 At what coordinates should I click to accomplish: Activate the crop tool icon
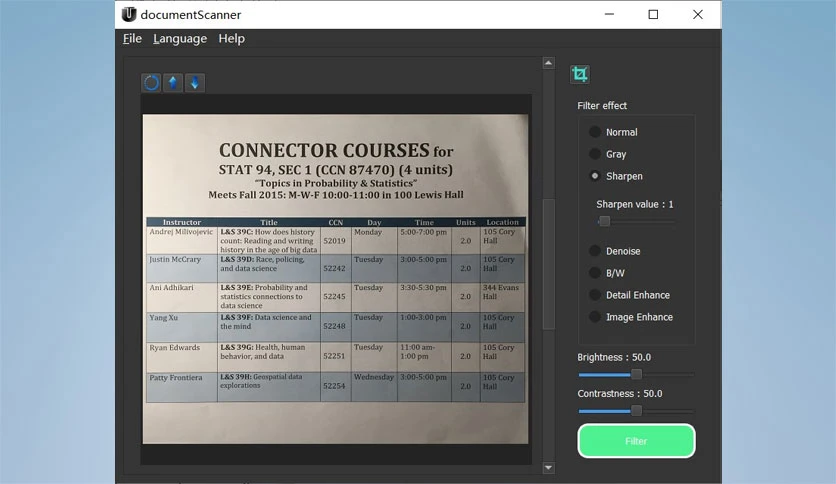[580, 74]
